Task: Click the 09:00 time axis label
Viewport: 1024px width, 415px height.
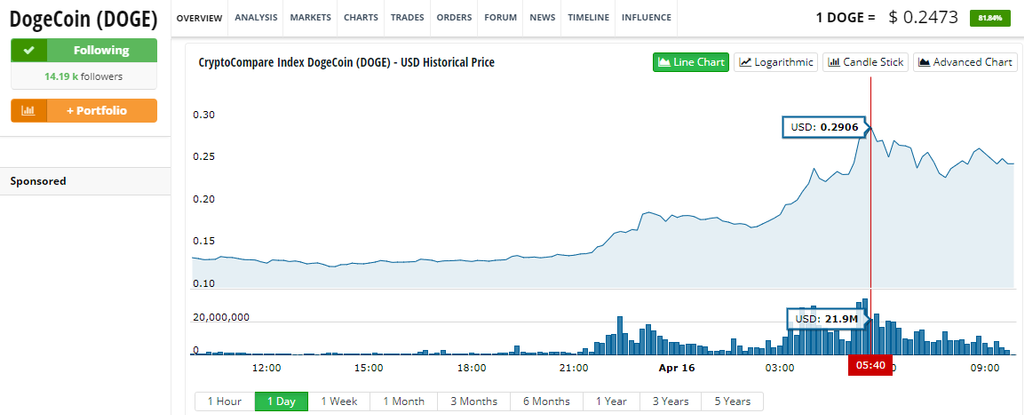Action: pos(985,368)
